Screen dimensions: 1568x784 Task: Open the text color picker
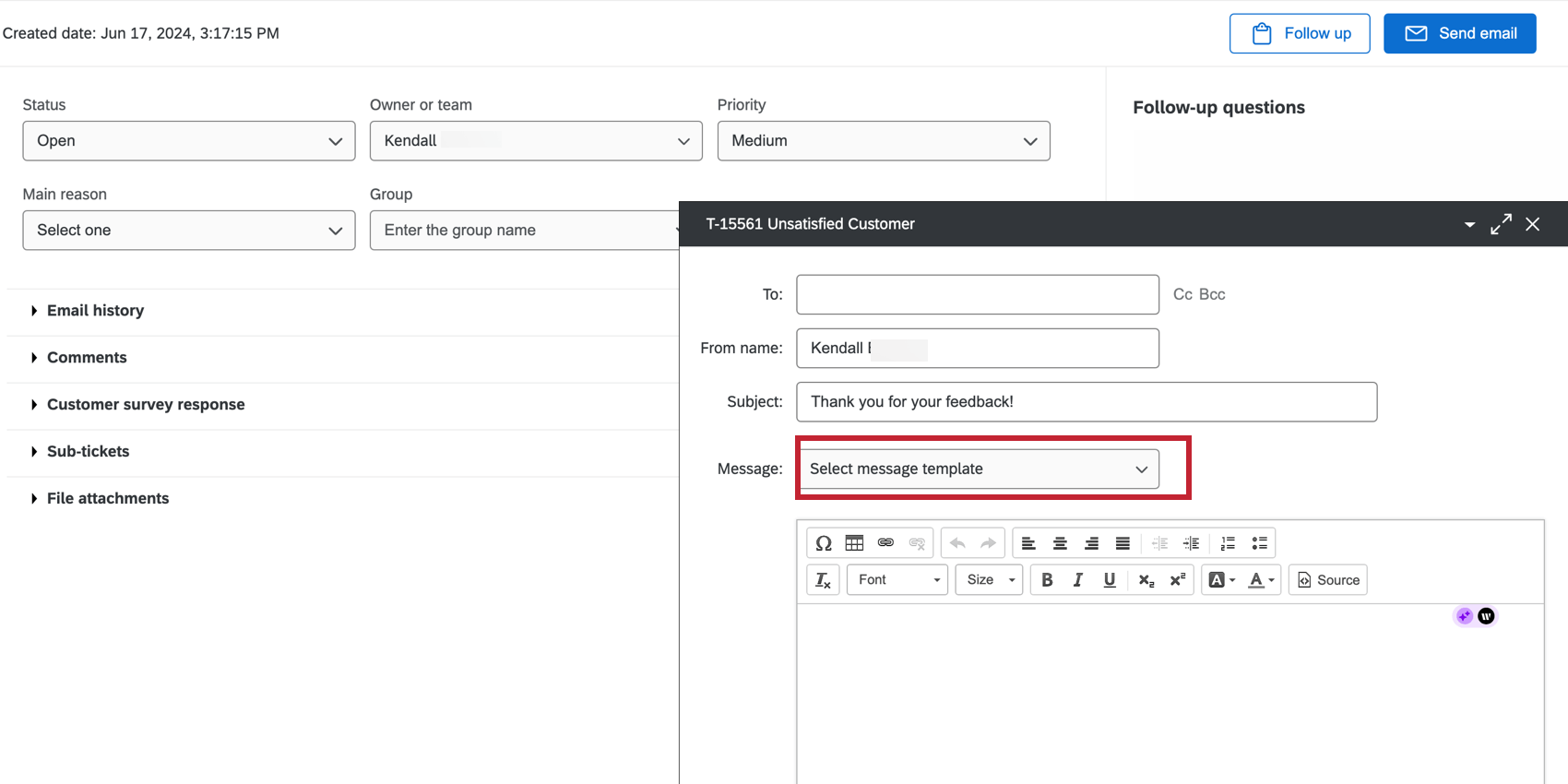point(1261,580)
